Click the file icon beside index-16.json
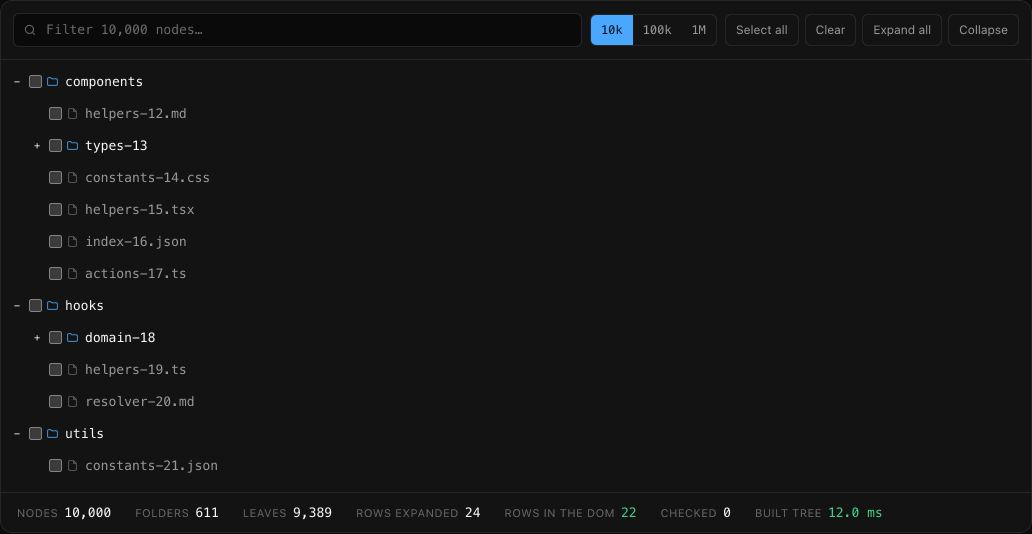Screen dimensions: 1032x534 click(72, 242)
